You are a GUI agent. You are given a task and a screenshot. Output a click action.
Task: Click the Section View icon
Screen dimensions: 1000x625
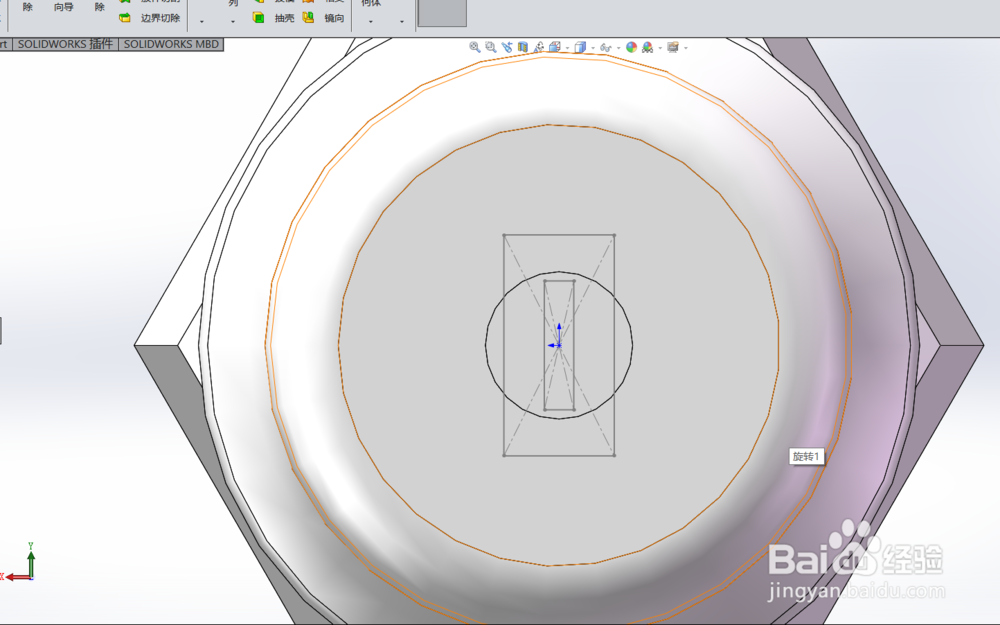523,47
